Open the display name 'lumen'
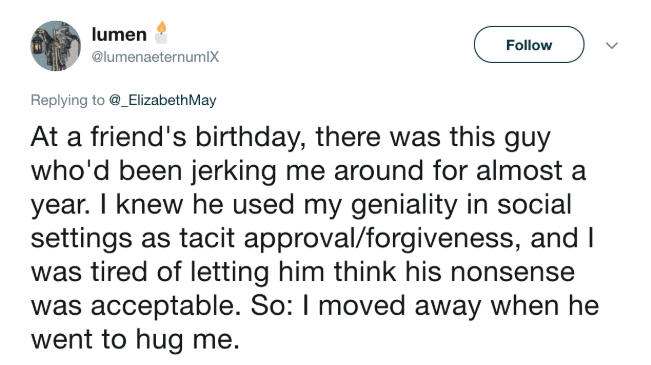 pyautogui.click(x=119, y=34)
